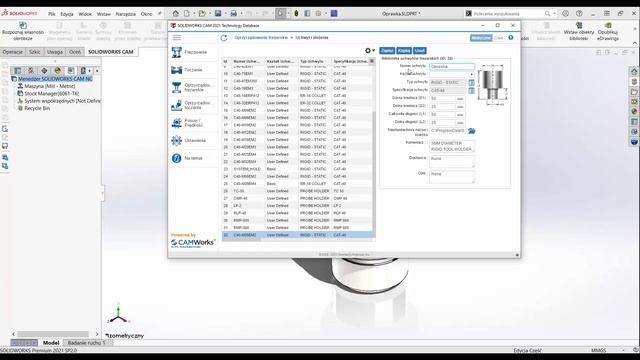The image size is (640, 360).
Task: Open the Typ uchwytu lookup table icon
Action: pyautogui.click(x=471, y=82)
